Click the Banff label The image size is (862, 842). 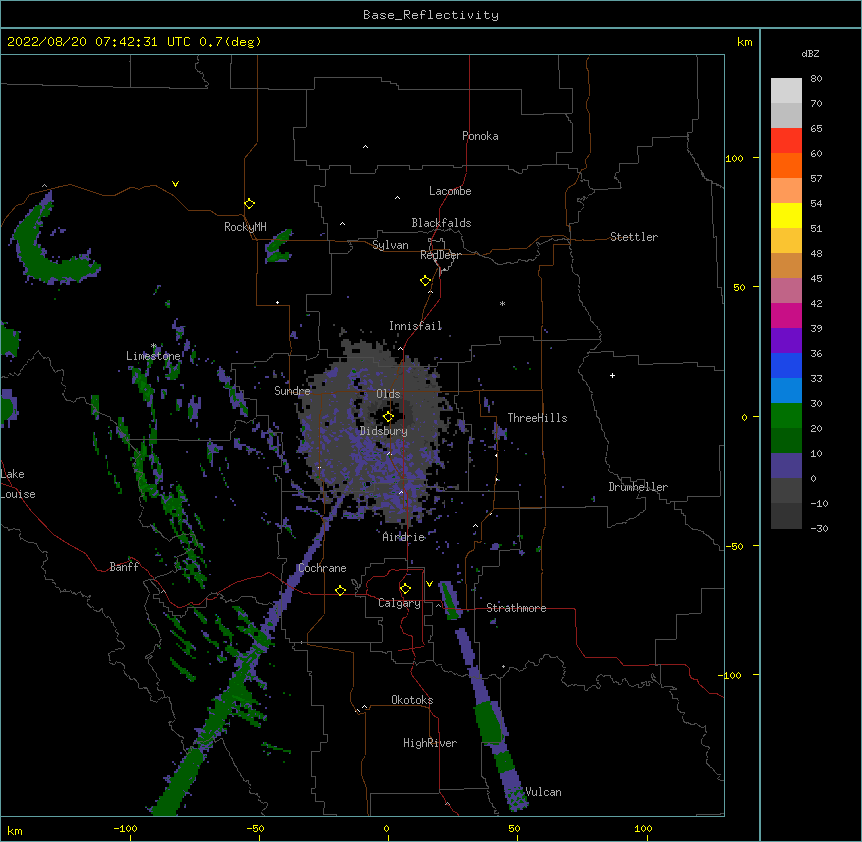tap(124, 567)
